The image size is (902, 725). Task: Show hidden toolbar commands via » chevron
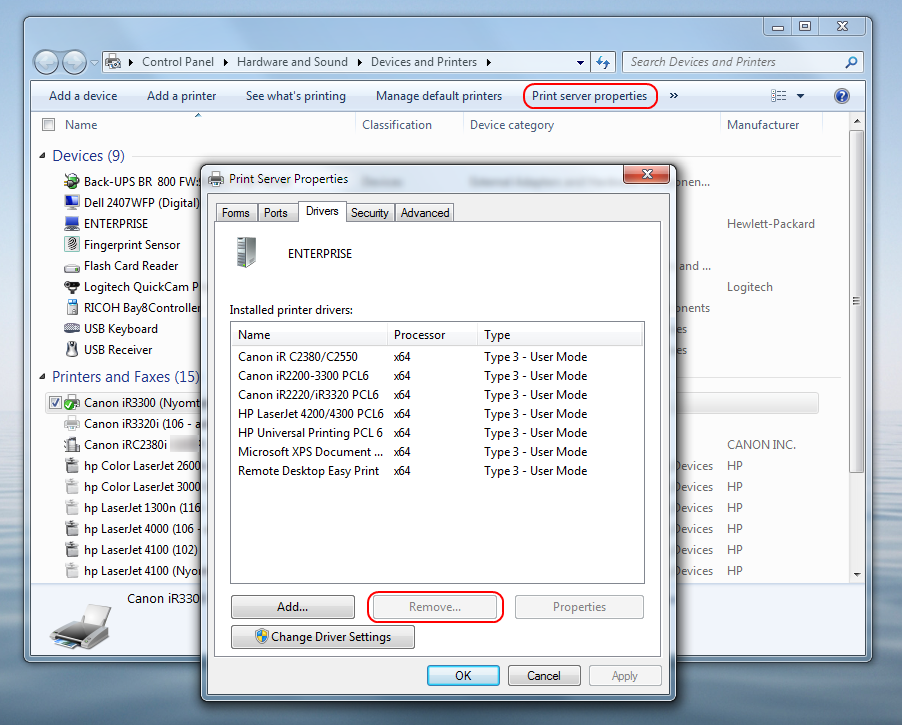click(x=673, y=96)
